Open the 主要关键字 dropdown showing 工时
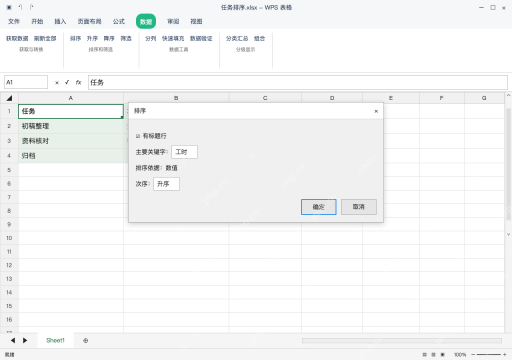This screenshot has height=360, width=512. pos(184,152)
